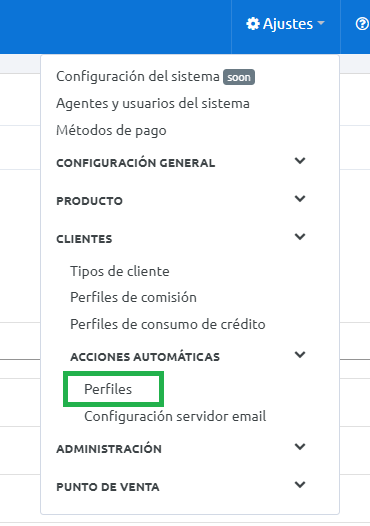This screenshot has width=370, height=526.
Task: Click the Ajustes dropdown caret
Action: (321, 23)
